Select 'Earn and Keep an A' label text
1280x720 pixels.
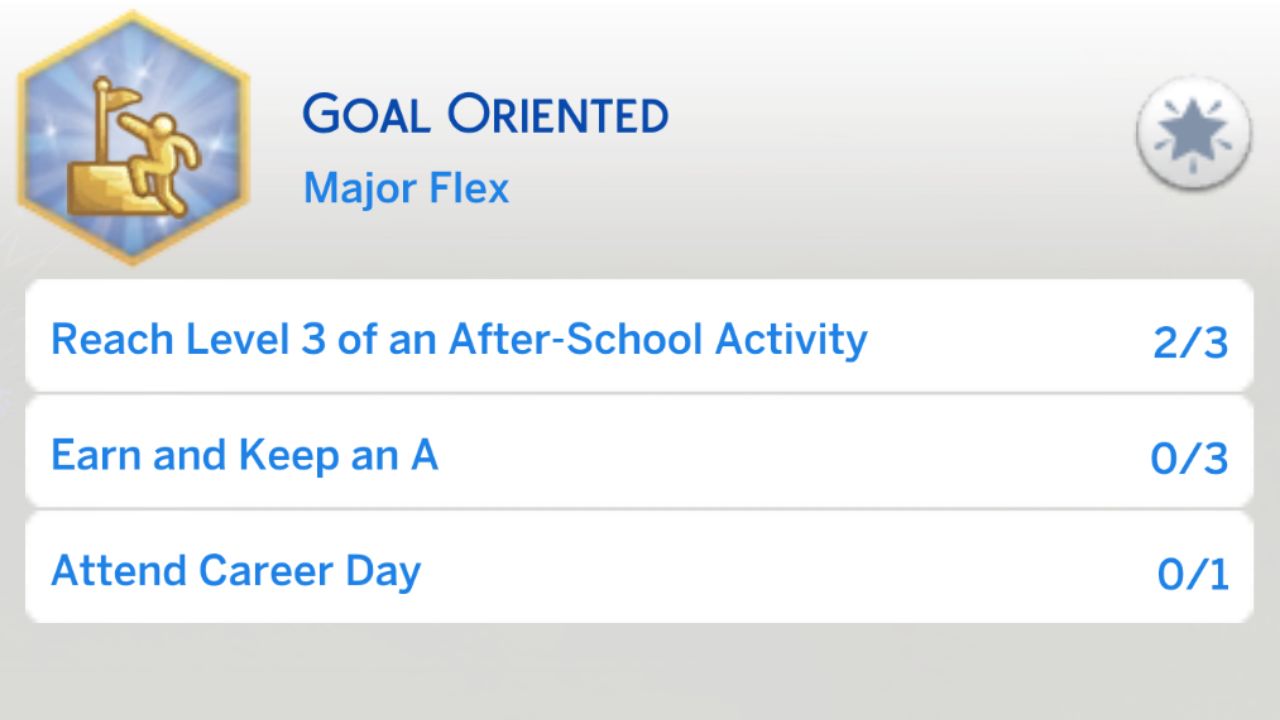[x=244, y=454]
